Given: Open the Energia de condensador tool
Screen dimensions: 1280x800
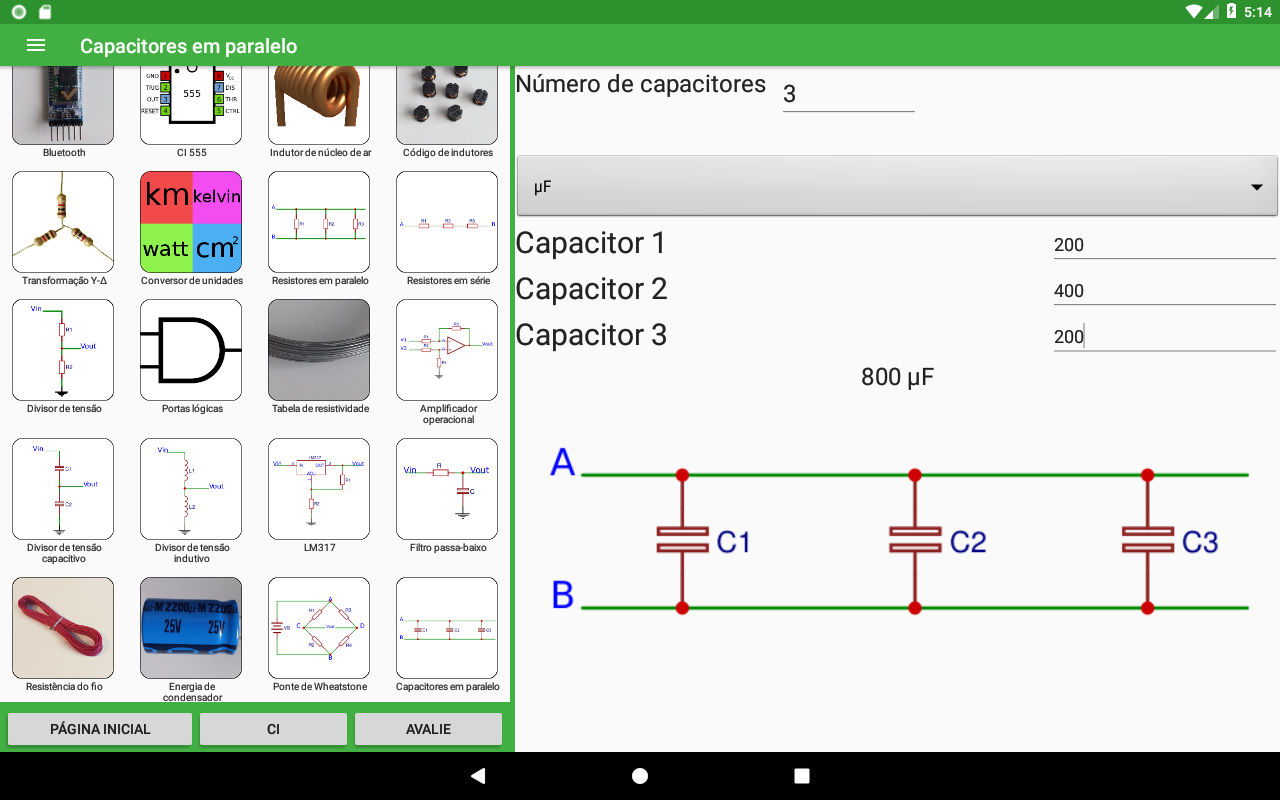Looking at the screenshot, I should [x=191, y=628].
